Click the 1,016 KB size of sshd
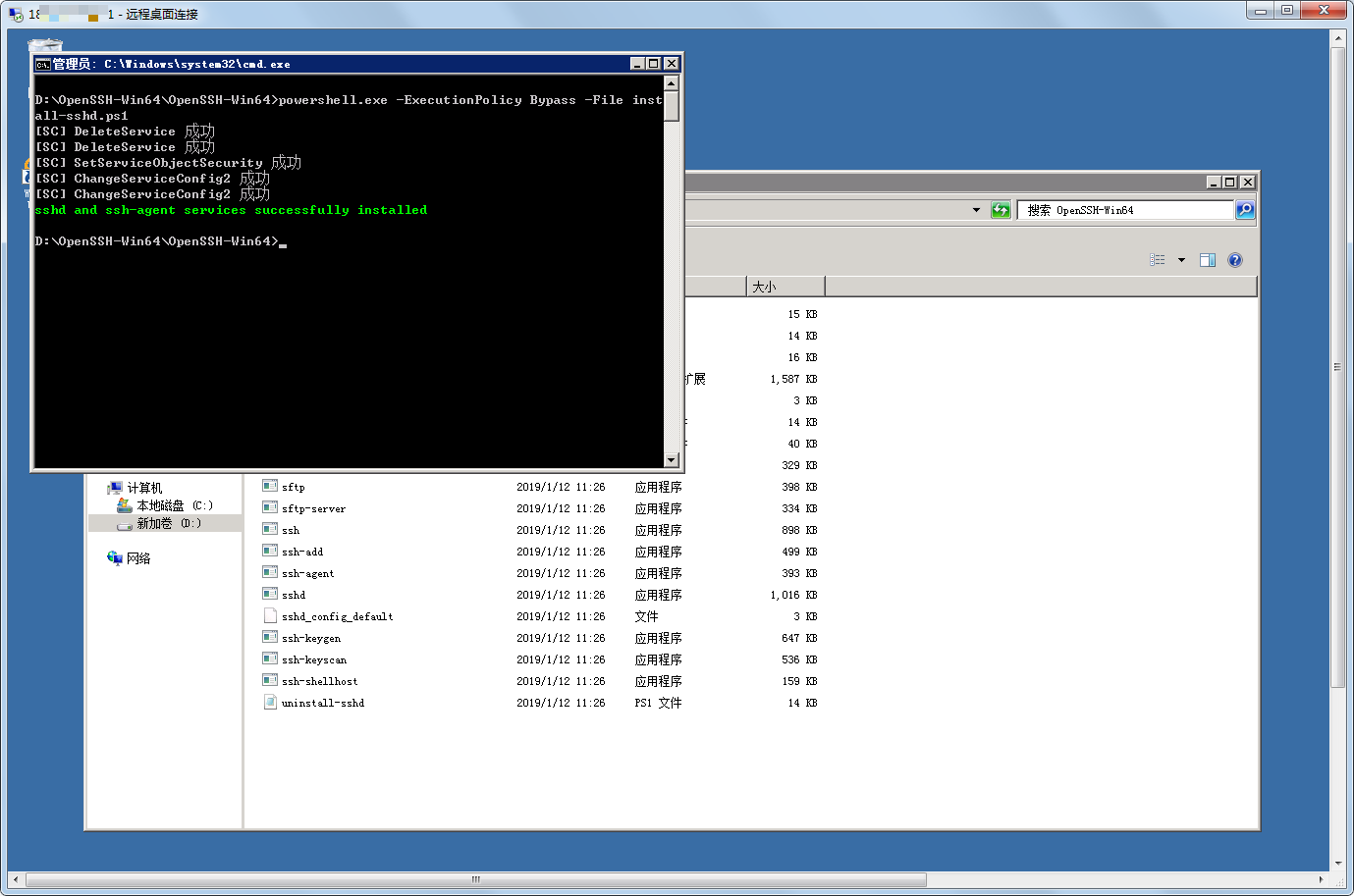This screenshot has height=896, width=1354. tap(793, 595)
